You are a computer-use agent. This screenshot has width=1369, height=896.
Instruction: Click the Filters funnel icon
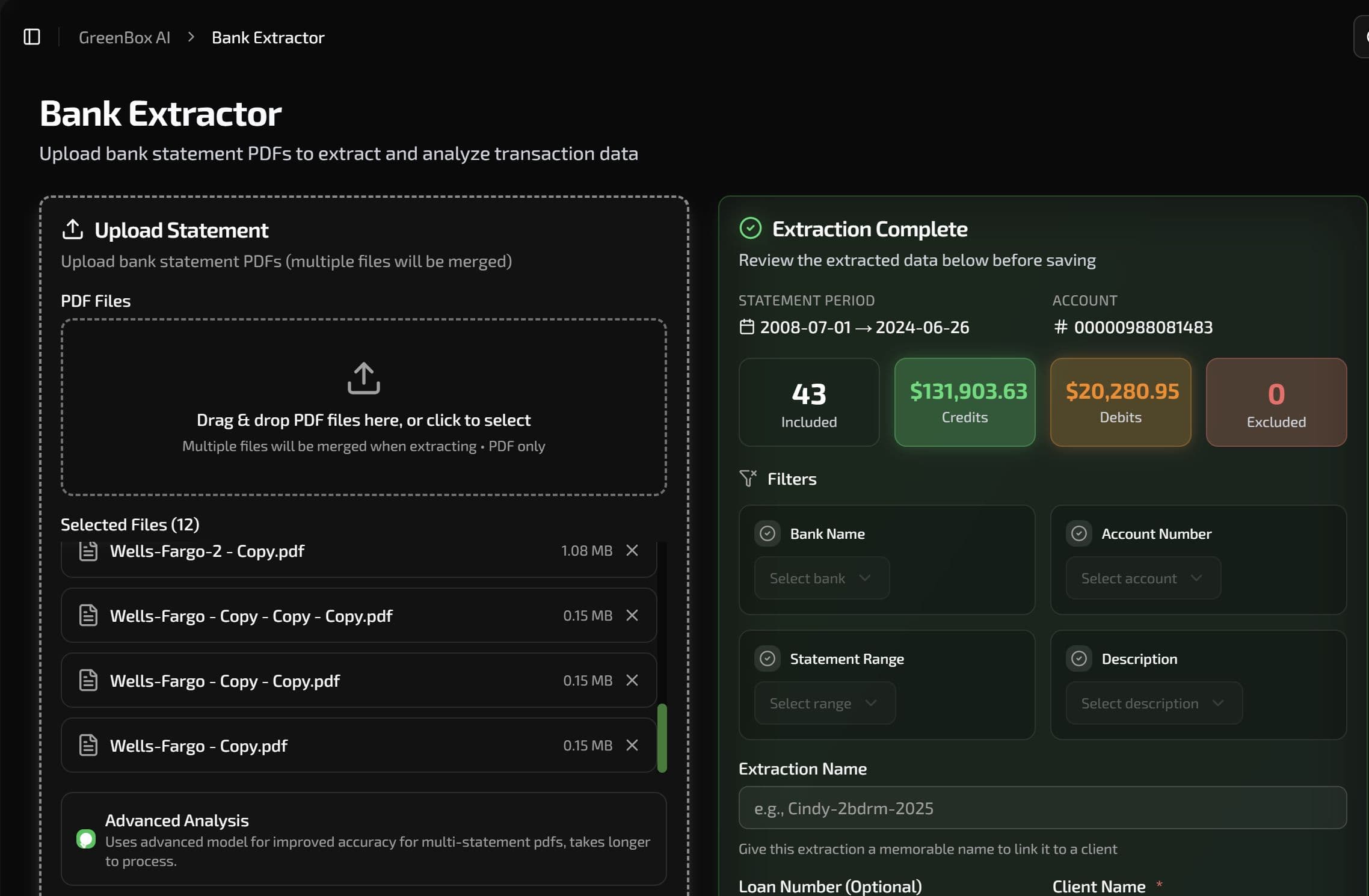coord(748,479)
